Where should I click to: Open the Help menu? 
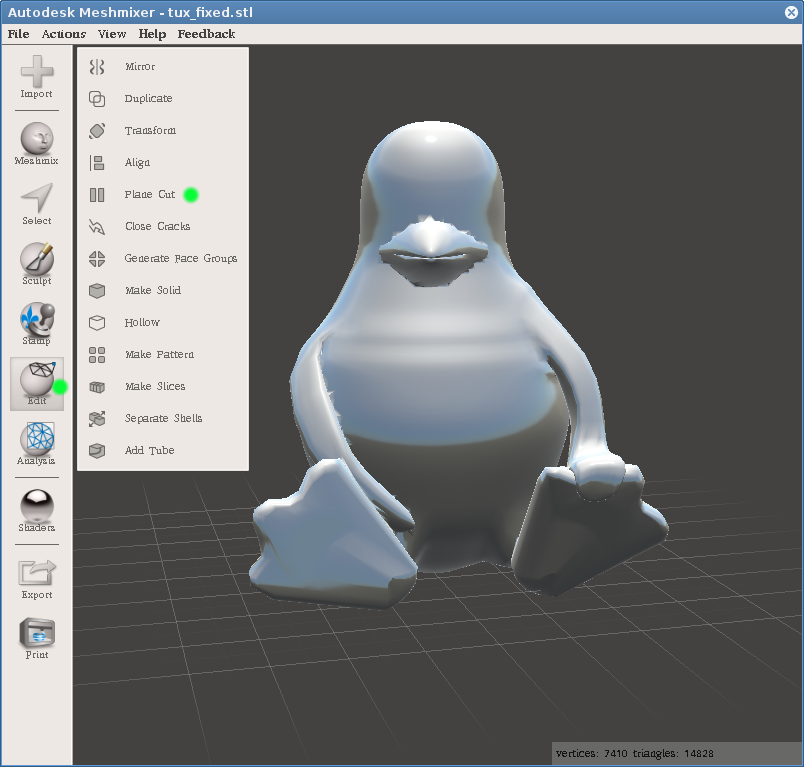152,34
